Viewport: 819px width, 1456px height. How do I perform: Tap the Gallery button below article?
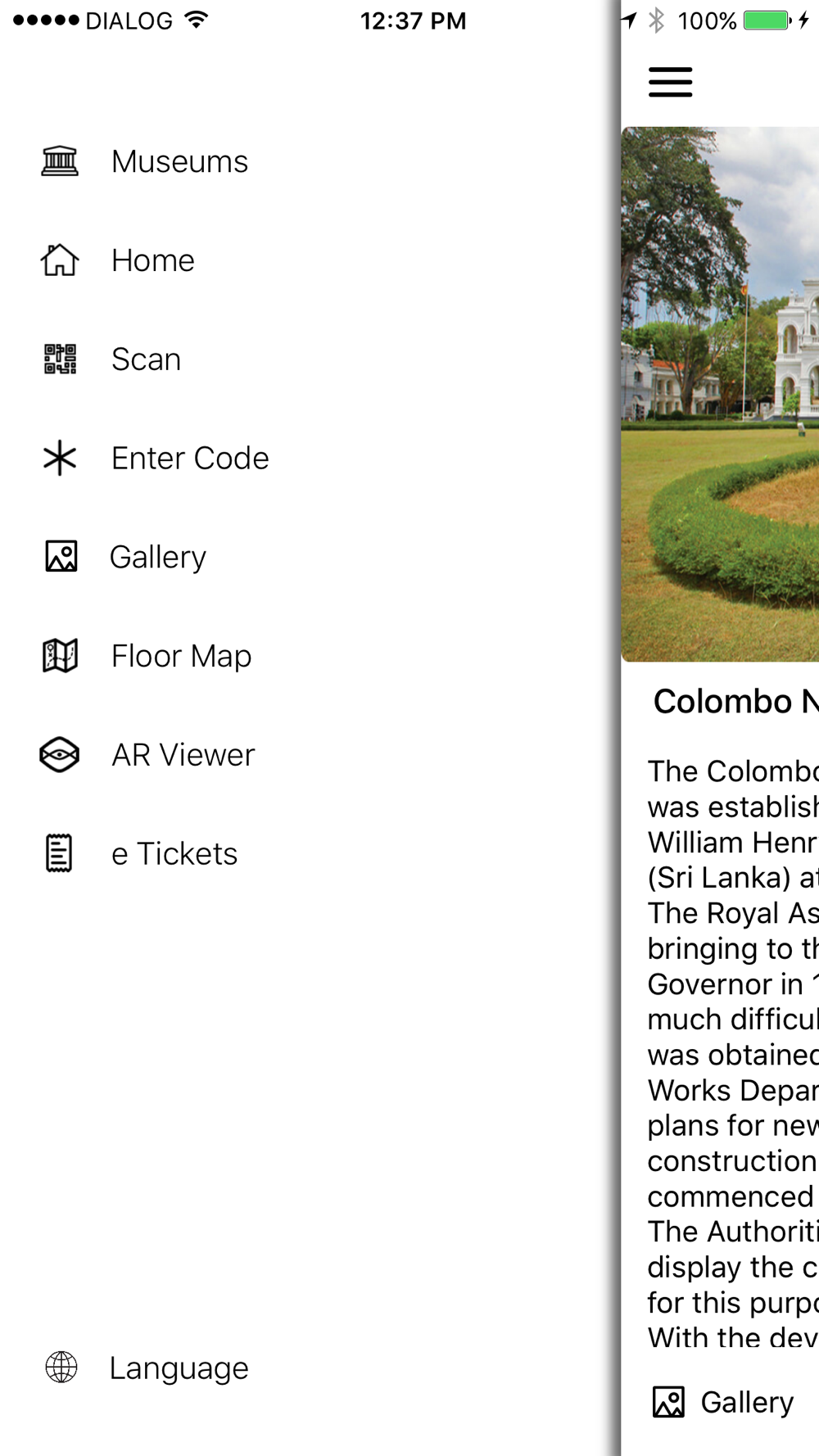click(723, 1402)
